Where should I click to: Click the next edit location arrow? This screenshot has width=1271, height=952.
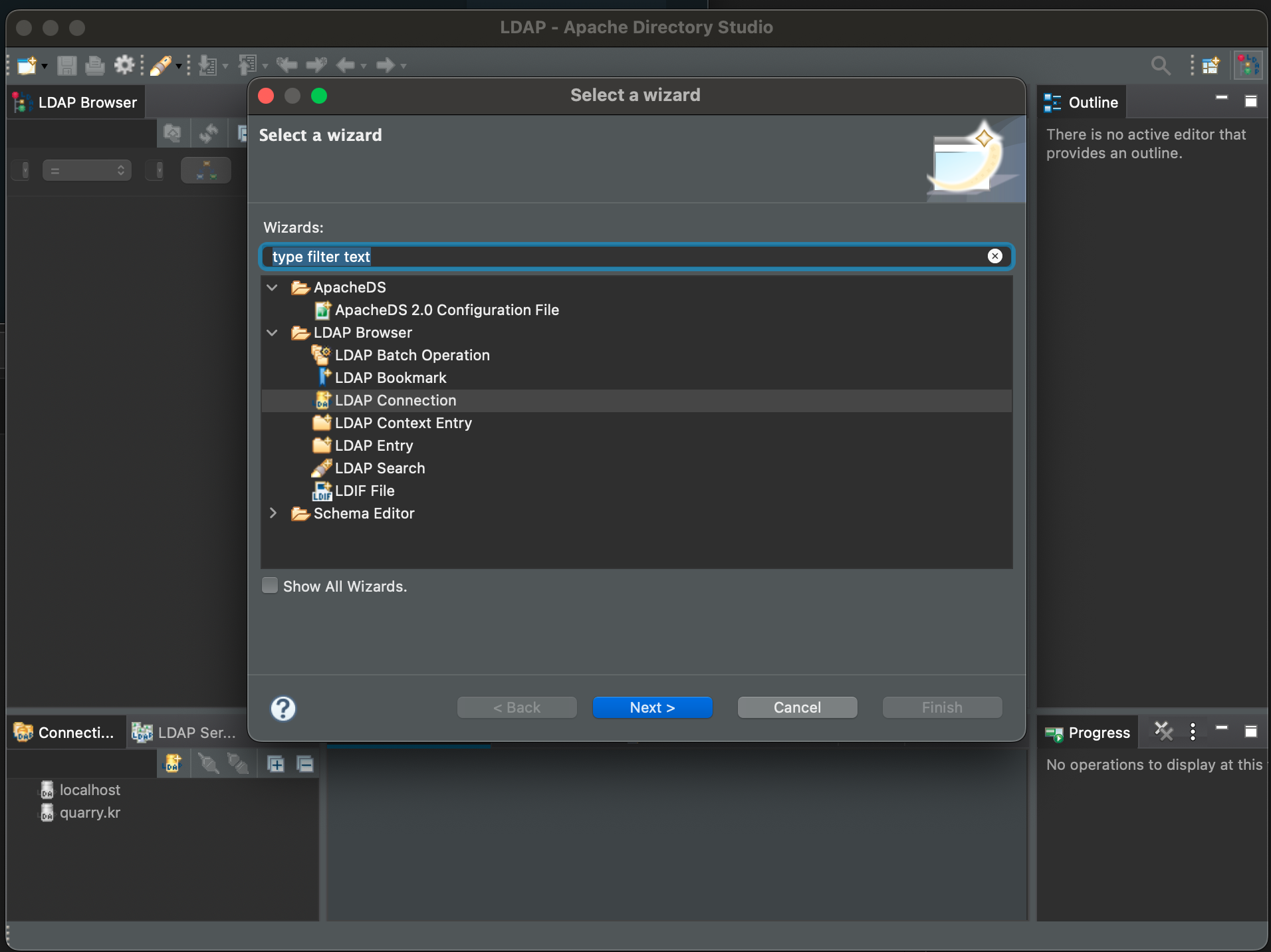pyautogui.click(x=316, y=65)
